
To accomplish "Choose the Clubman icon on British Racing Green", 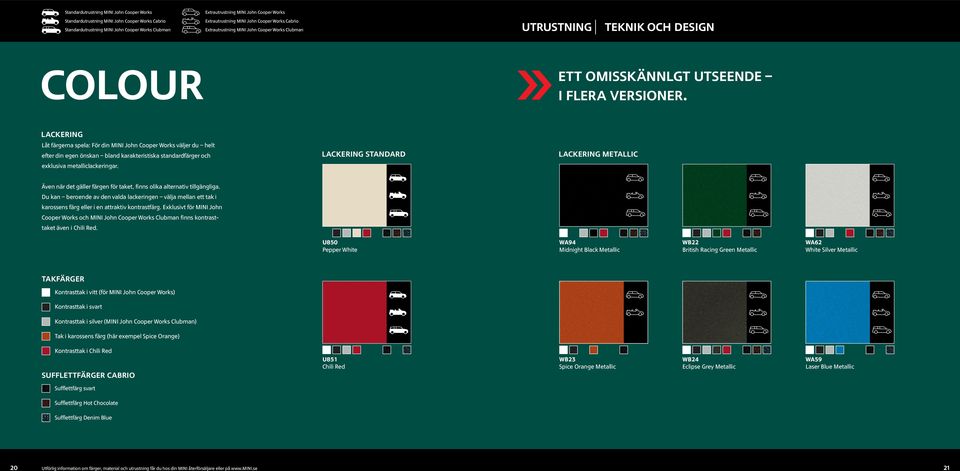I will 759,213.
